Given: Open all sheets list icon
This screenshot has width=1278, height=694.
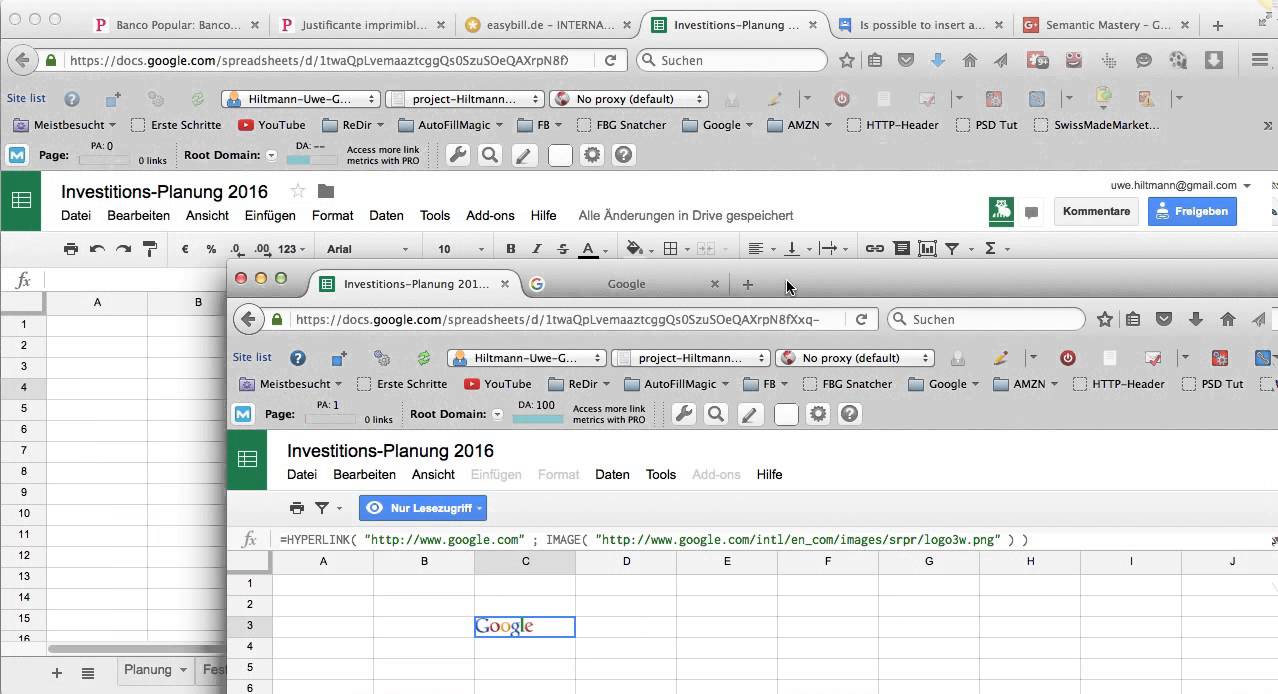Looking at the screenshot, I should point(87,673).
